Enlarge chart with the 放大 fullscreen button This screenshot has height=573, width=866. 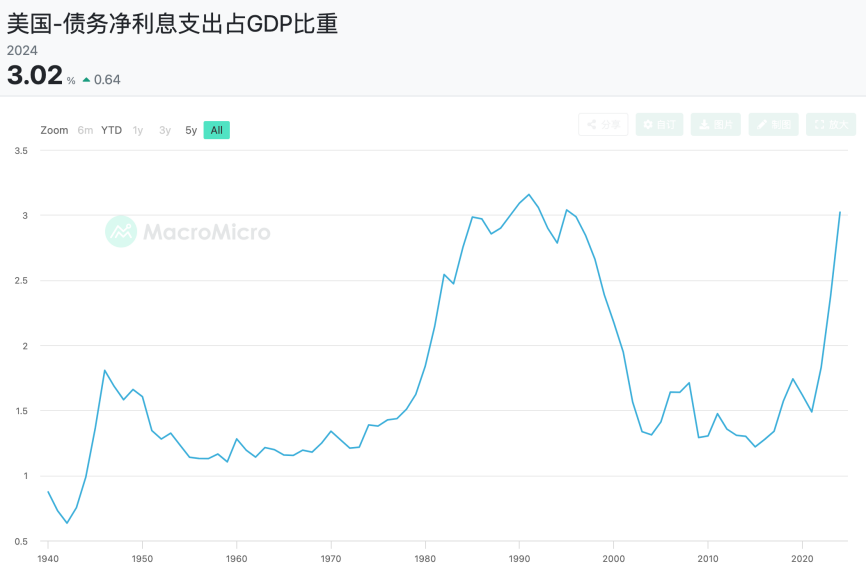tap(831, 125)
